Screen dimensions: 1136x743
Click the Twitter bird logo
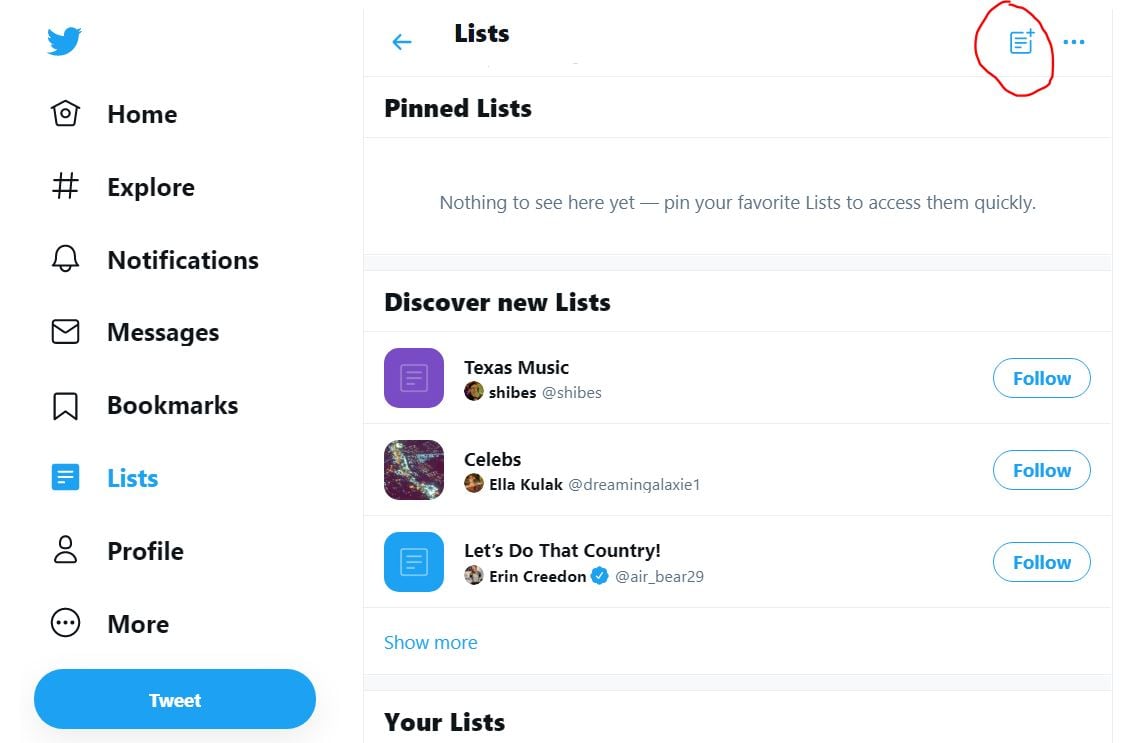coord(63,40)
